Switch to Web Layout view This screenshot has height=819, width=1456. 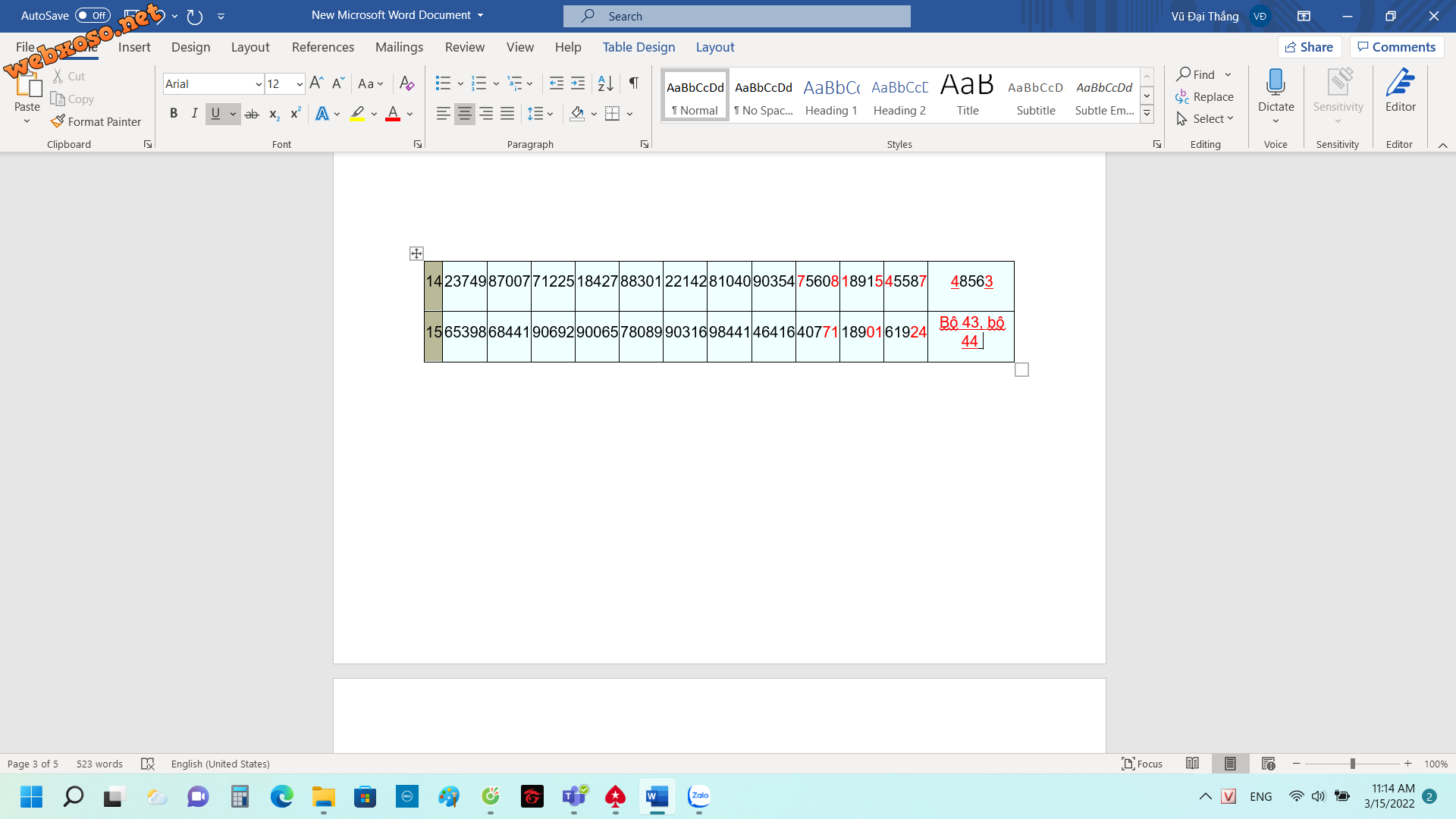coord(1268,764)
